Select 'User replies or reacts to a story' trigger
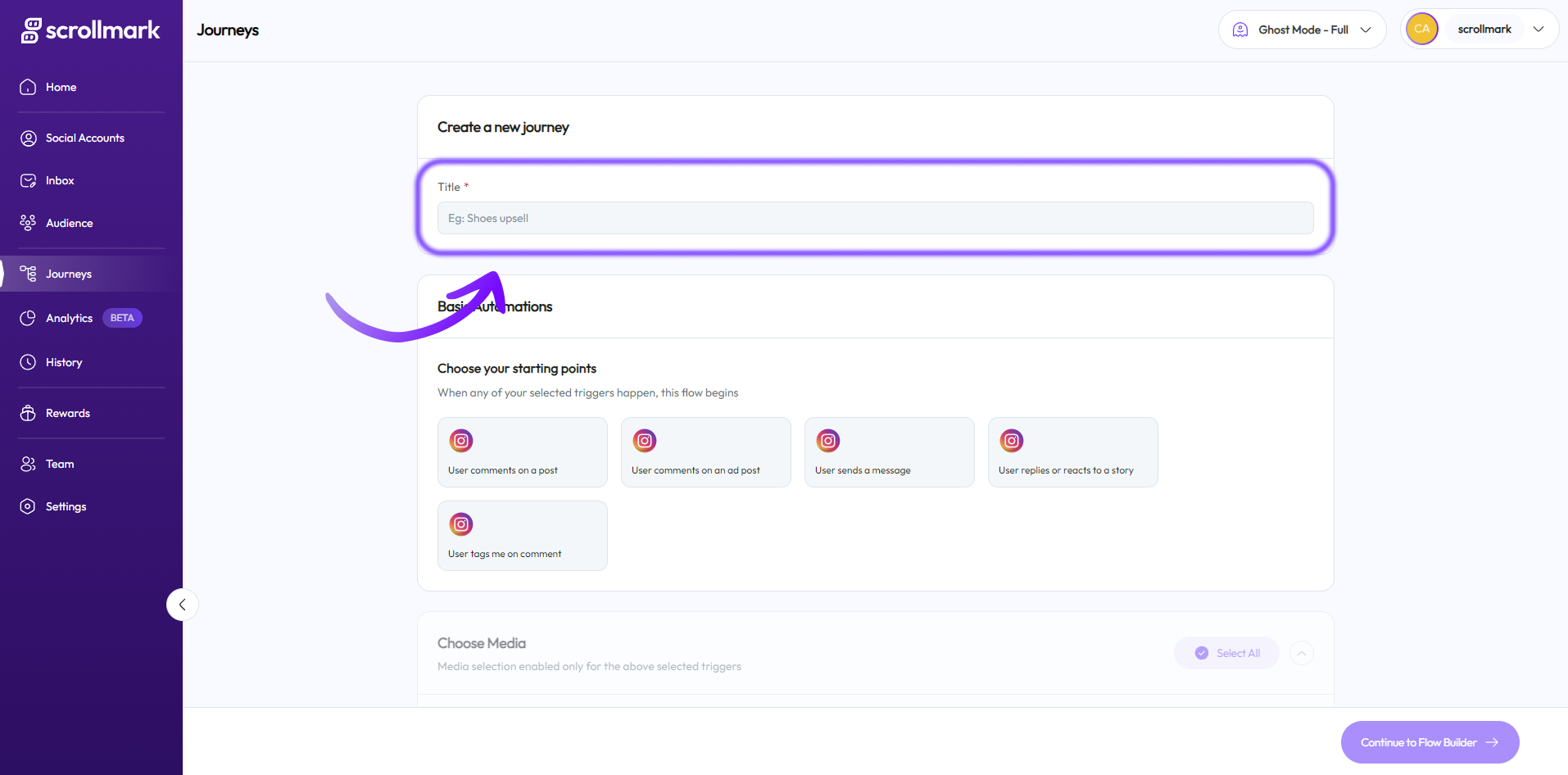Image resolution: width=1568 pixels, height=775 pixels. (x=1072, y=452)
